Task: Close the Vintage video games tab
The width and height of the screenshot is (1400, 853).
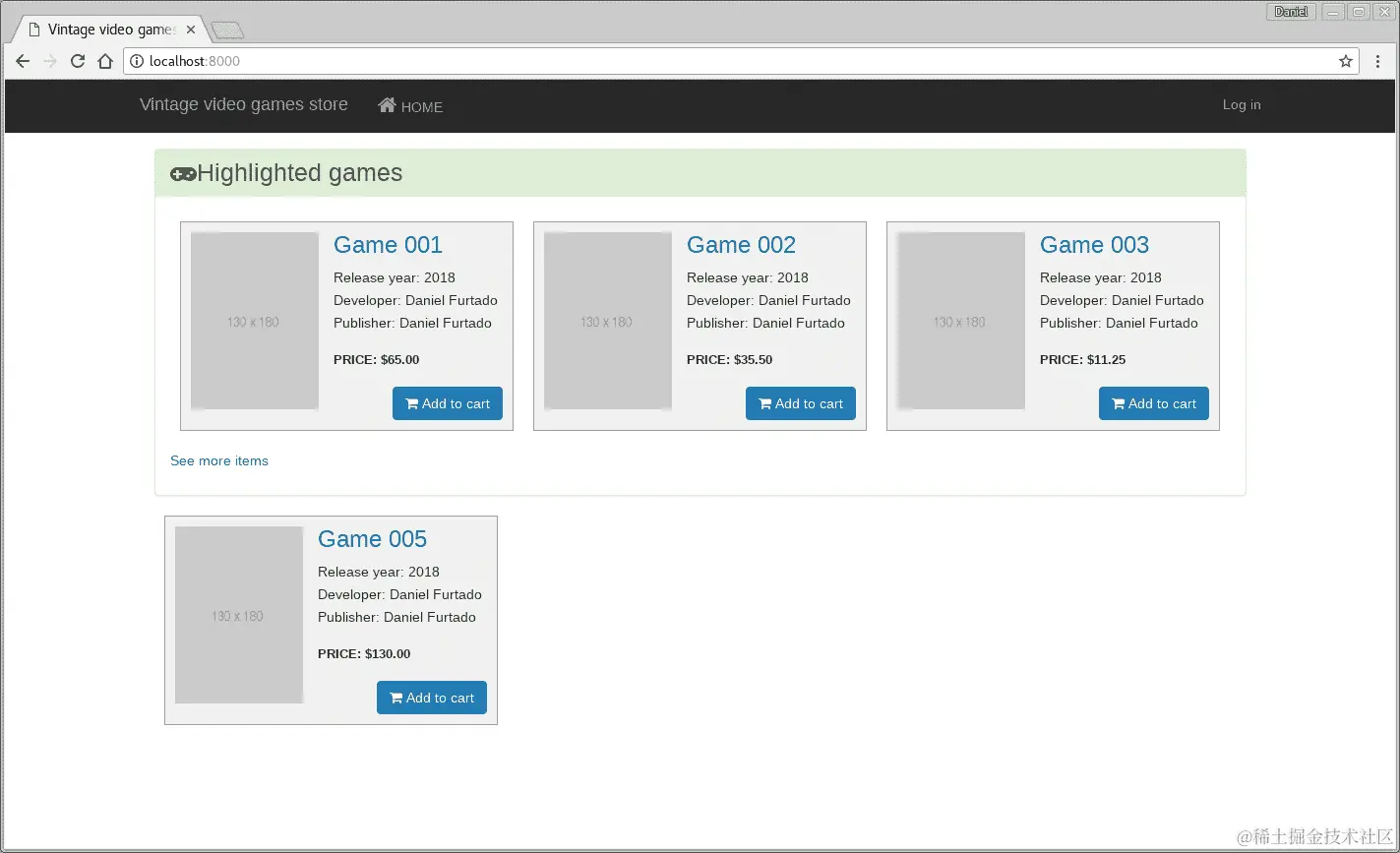Action: pos(191,30)
